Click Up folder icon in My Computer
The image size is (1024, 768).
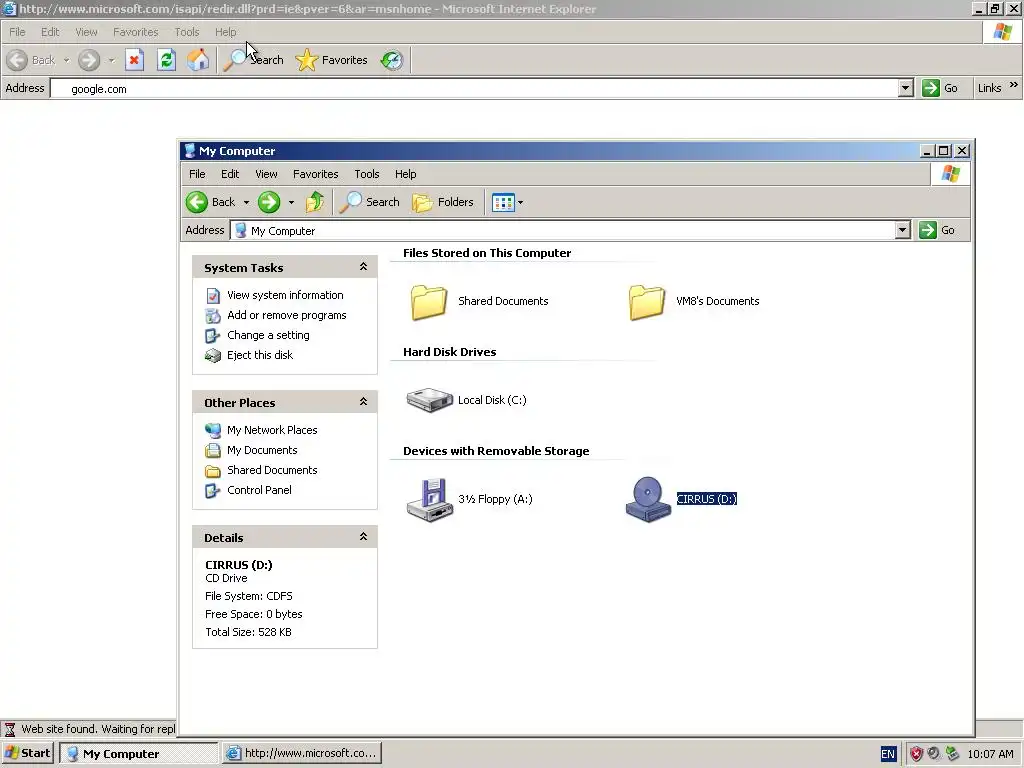(315, 202)
